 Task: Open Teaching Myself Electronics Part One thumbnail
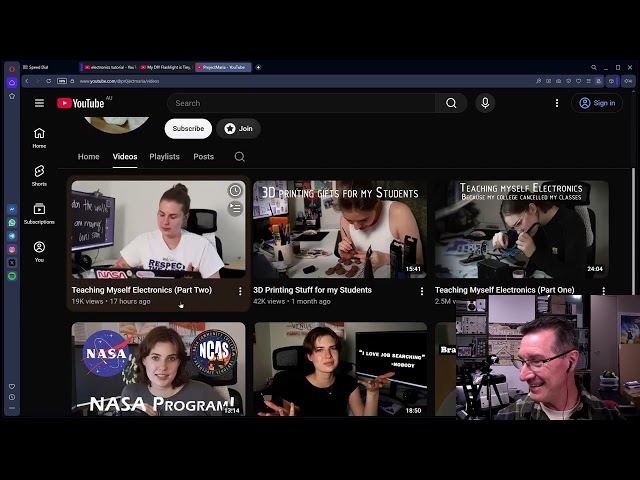pyautogui.click(x=522, y=229)
